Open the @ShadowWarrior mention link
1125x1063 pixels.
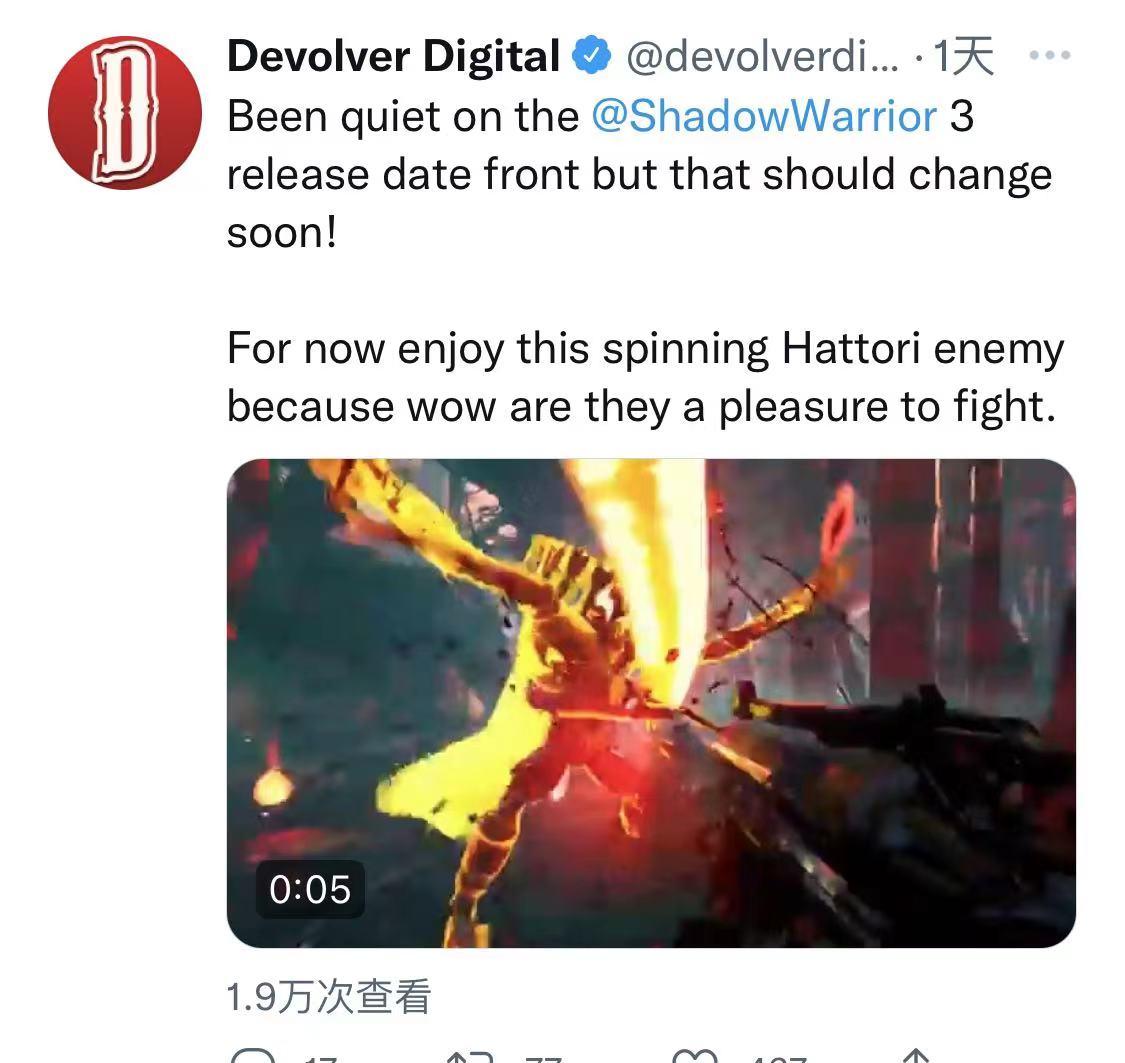click(765, 115)
